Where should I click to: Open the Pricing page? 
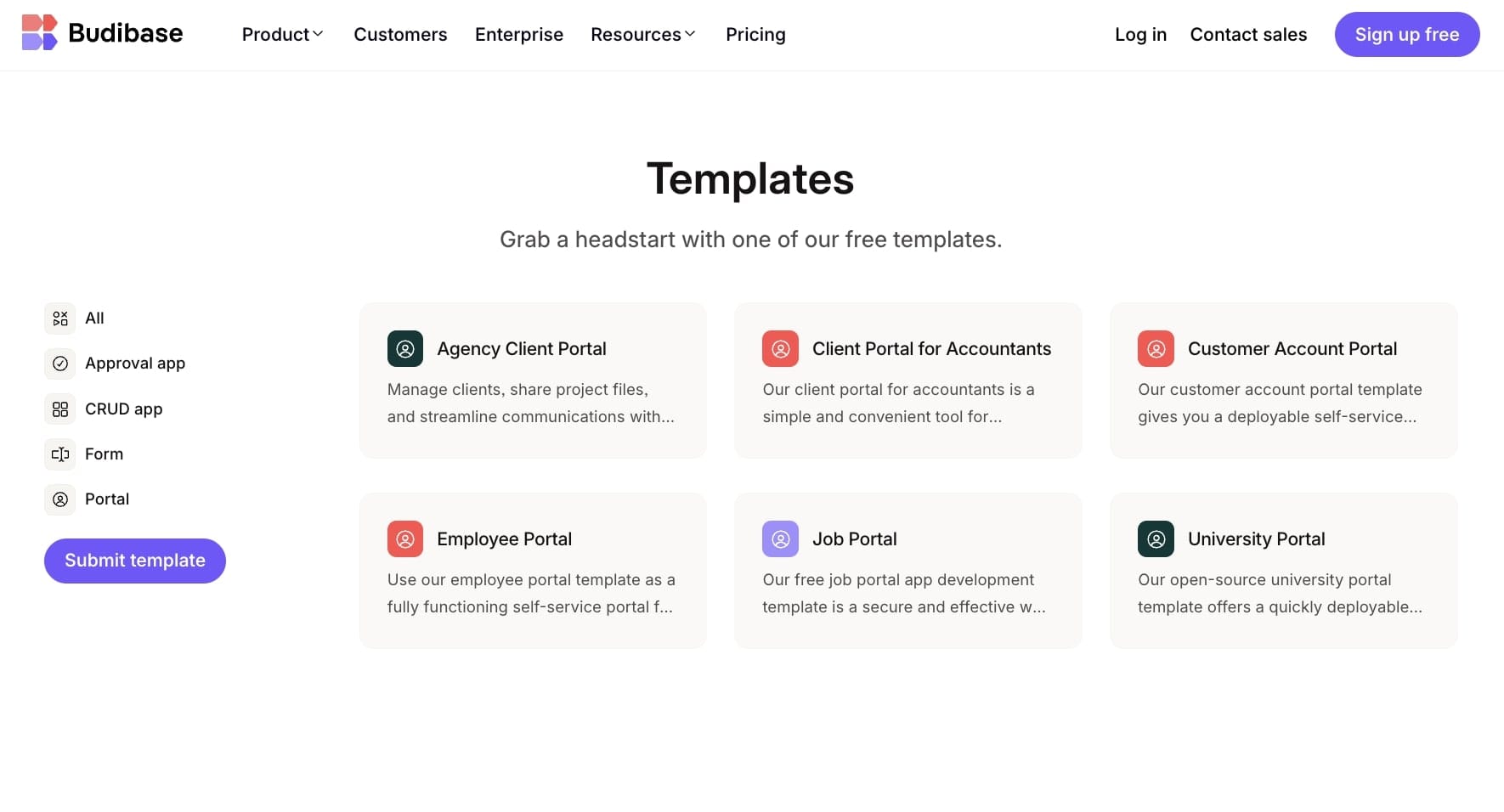click(x=755, y=35)
